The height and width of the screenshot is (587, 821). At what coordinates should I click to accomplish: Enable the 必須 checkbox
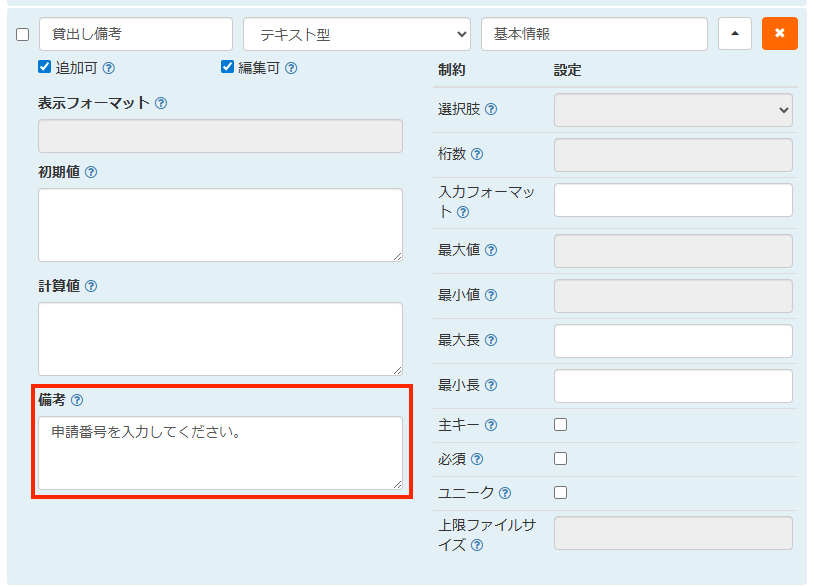click(x=560, y=458)
